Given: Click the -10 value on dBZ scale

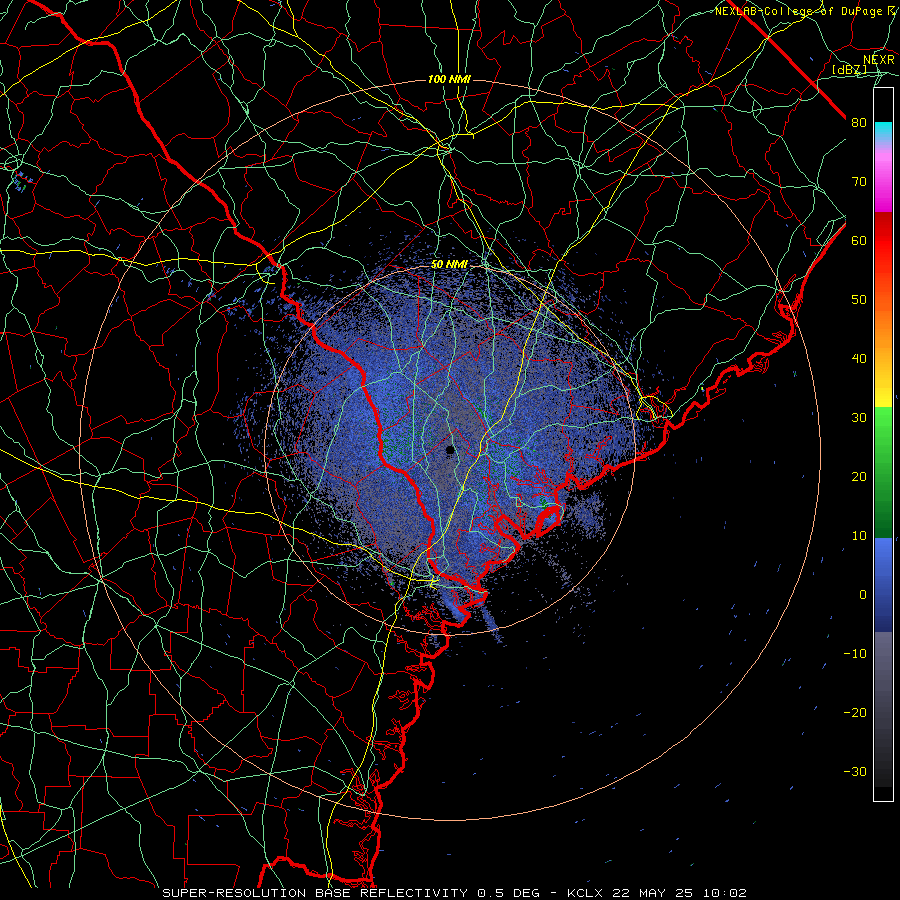Looking at the screenshot, I should coord(855,654).
